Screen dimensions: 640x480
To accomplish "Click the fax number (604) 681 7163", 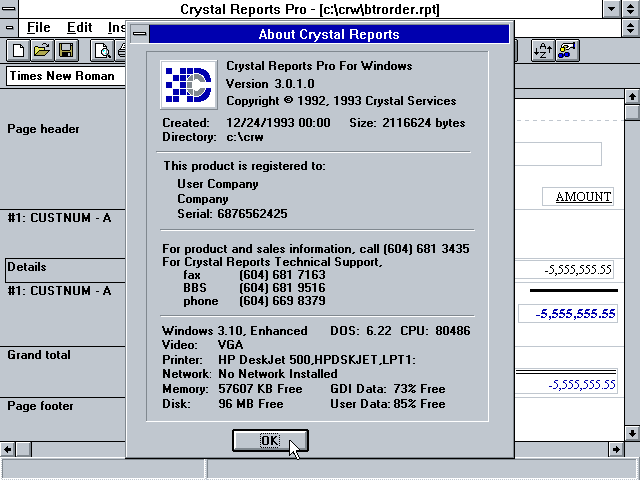I will tap(282, 275).
